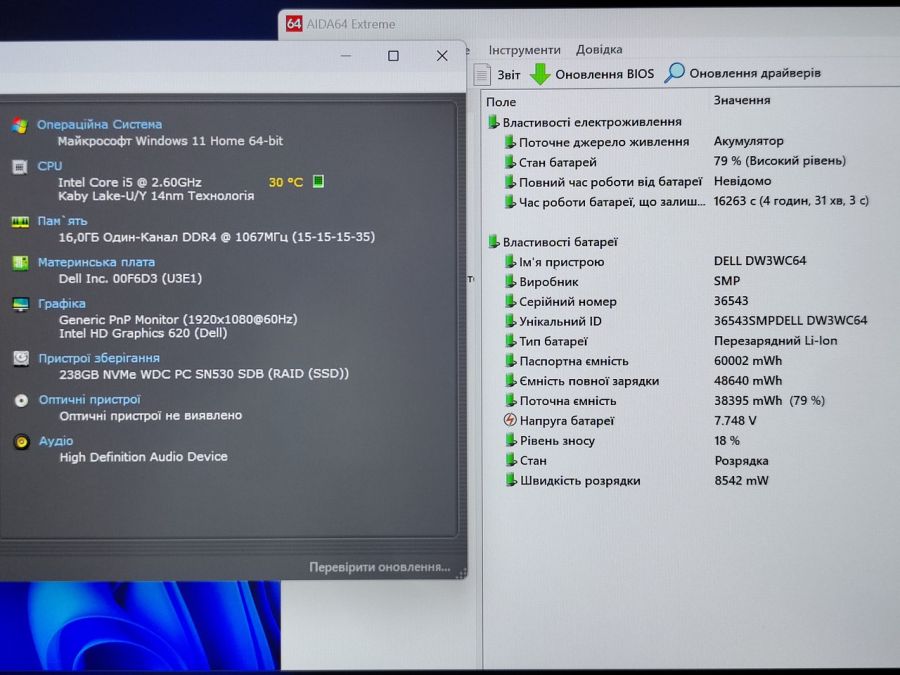This screenshot has height=675, width=900.
Task: Select the value '48640 mWh'
Action: (x=748, y=381)
